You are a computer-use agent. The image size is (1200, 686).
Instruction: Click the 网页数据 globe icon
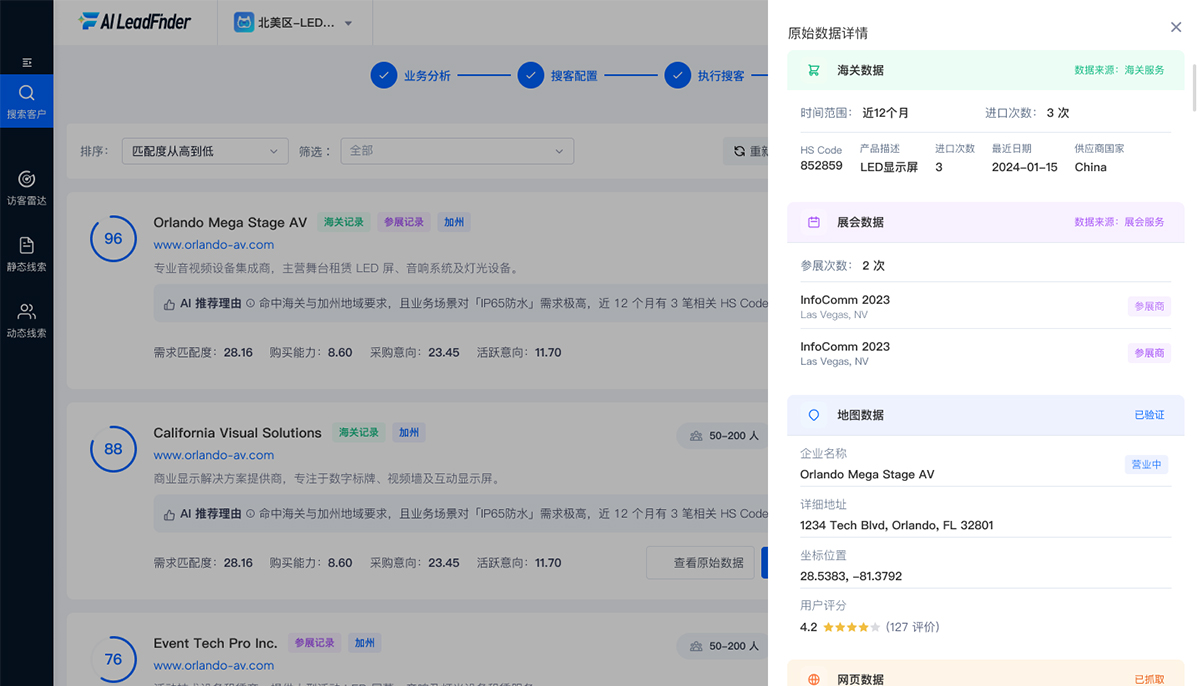point(814,679)
